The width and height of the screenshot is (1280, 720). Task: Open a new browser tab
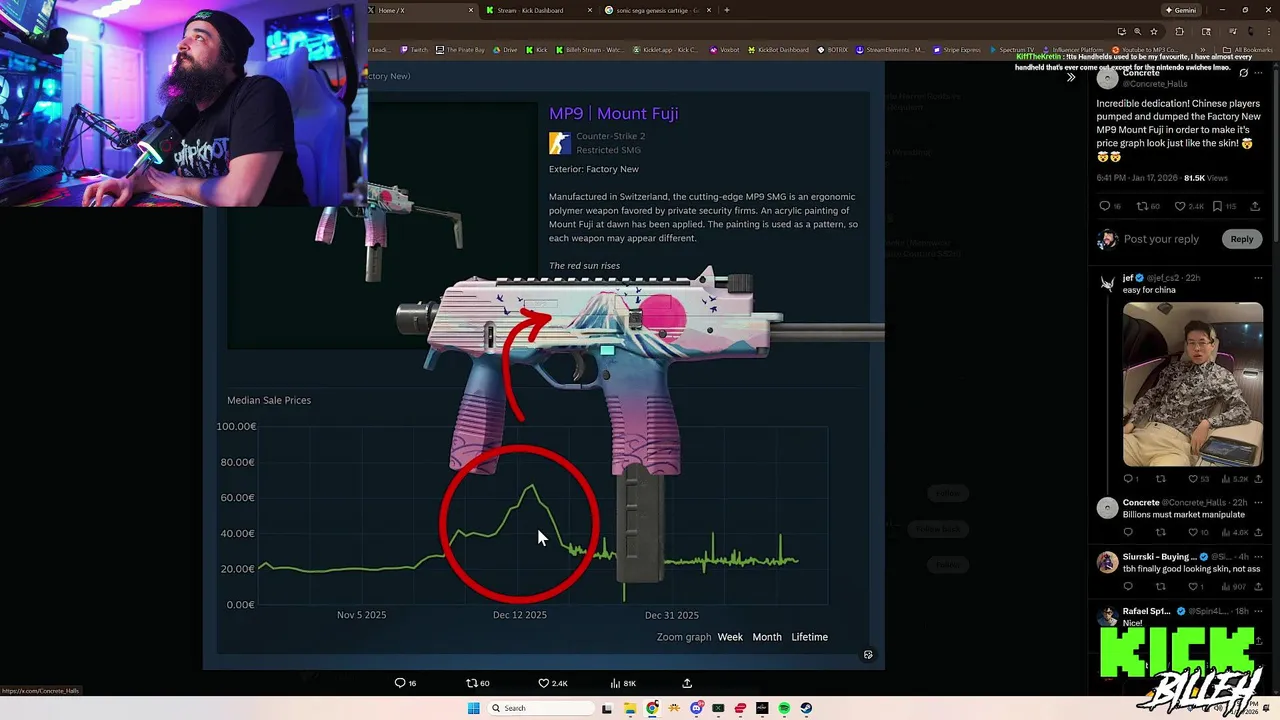click(x=727, y=10)
